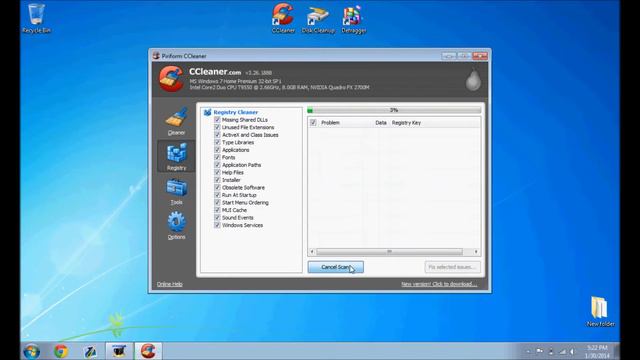This screenshot has height=360, width=640.
Task: Toggle ActiveX and Class Issues checkbox
Action: [x=217, y=135]
